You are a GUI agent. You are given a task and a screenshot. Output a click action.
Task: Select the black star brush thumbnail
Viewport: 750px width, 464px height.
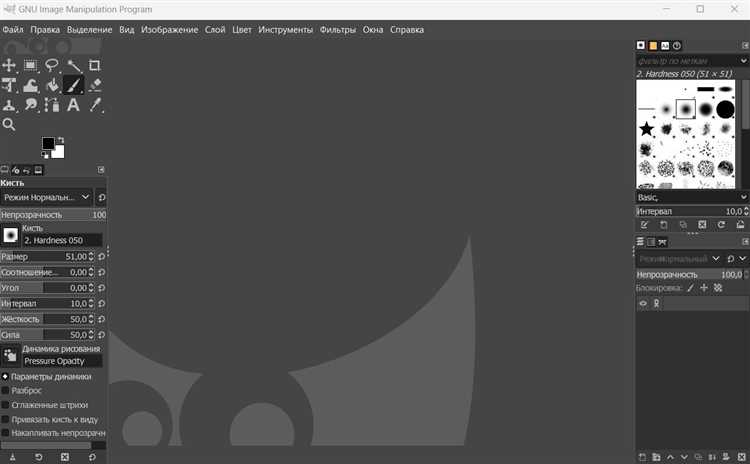646,128
